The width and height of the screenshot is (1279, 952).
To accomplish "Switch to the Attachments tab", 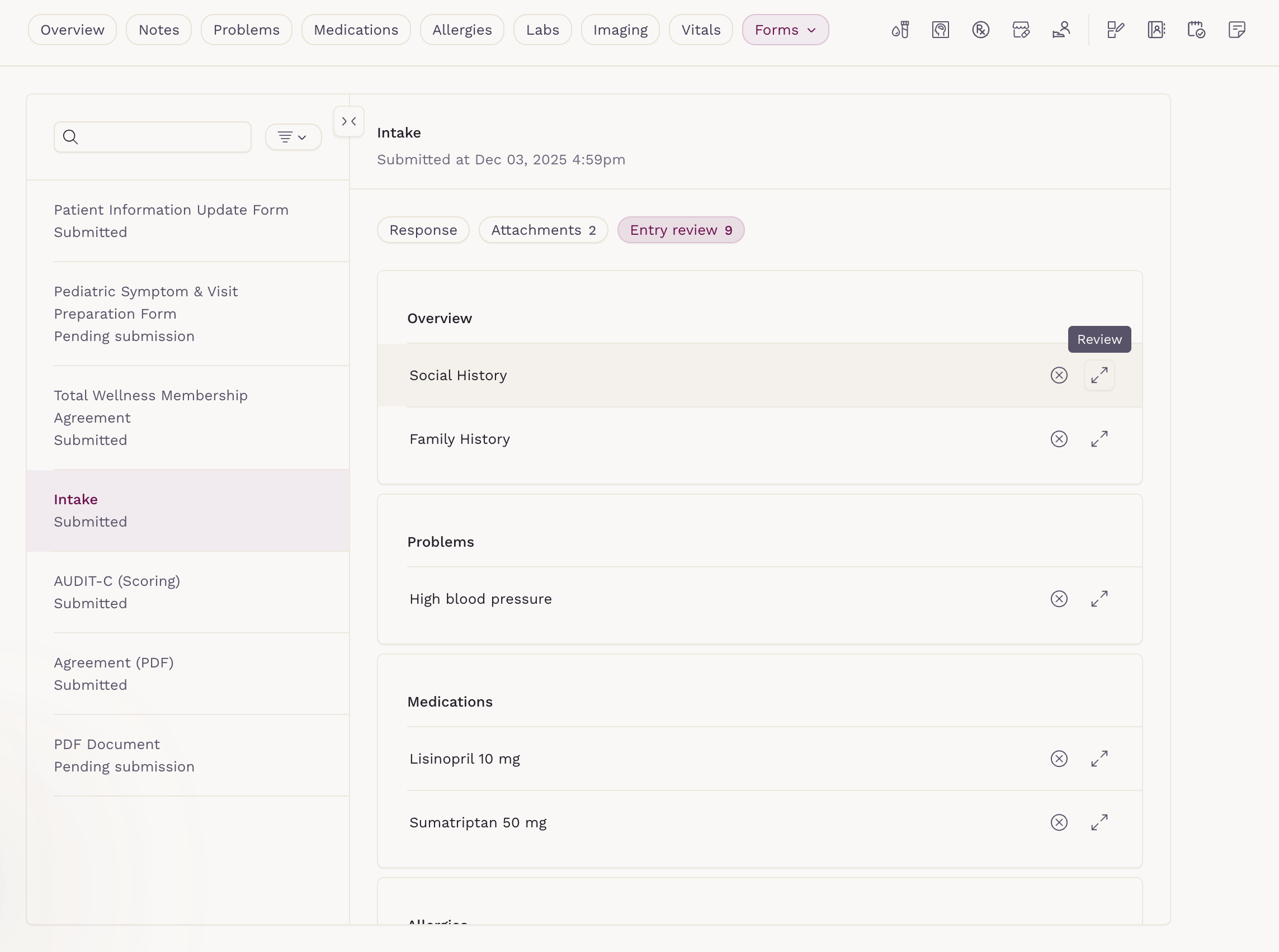I will [543, 230].
